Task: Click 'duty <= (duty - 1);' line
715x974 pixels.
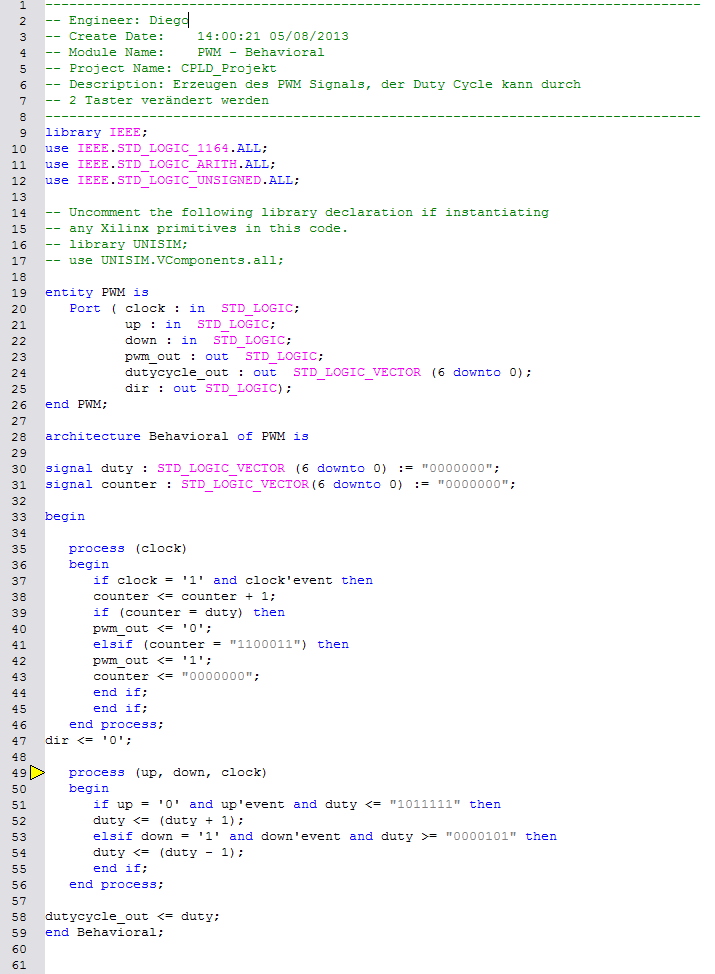Action: [168, 853]
